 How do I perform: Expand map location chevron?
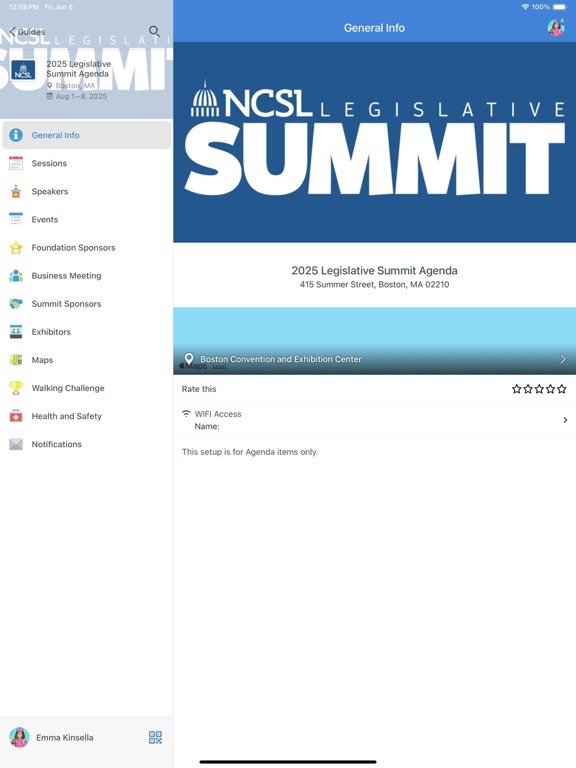[562, 359]
